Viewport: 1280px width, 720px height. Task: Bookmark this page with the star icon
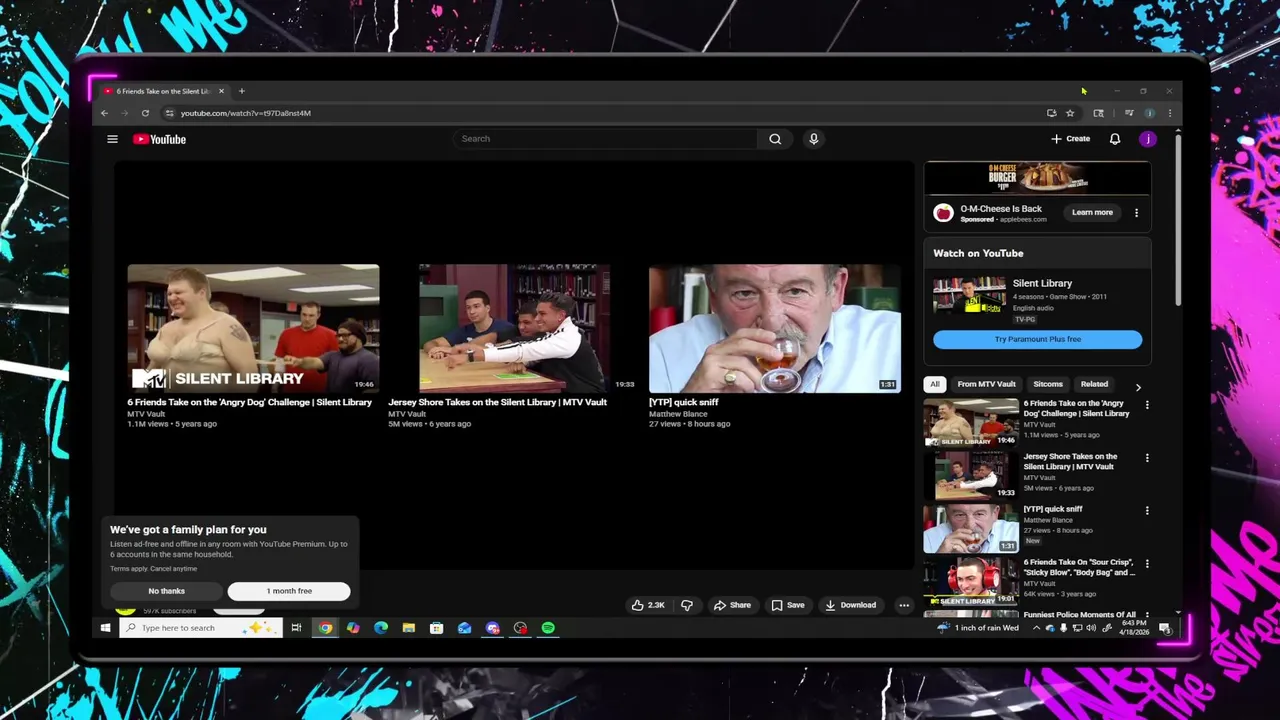tap(1070, 113)
